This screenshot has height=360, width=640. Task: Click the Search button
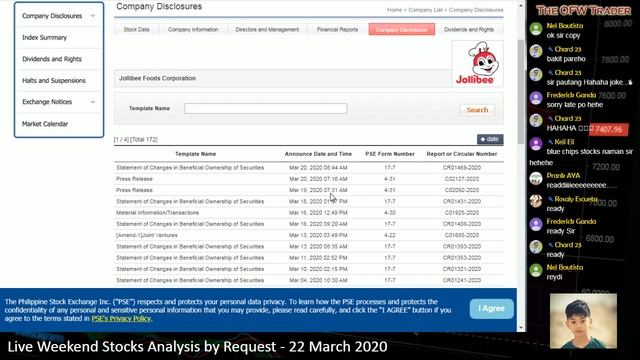(x=477, y=110)
